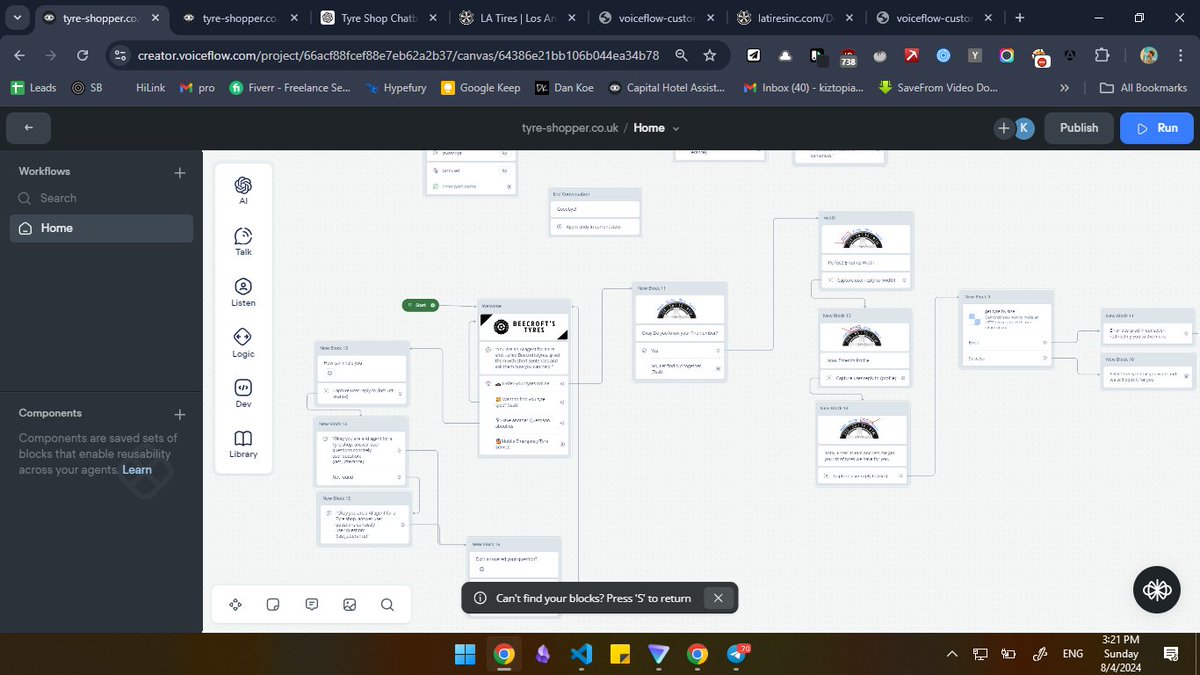Image resolution: width=1200 pixels, height=675 pixels.
Task: Open the browser Extensions puzzle icon
Action: click(x=1102, y=56)
